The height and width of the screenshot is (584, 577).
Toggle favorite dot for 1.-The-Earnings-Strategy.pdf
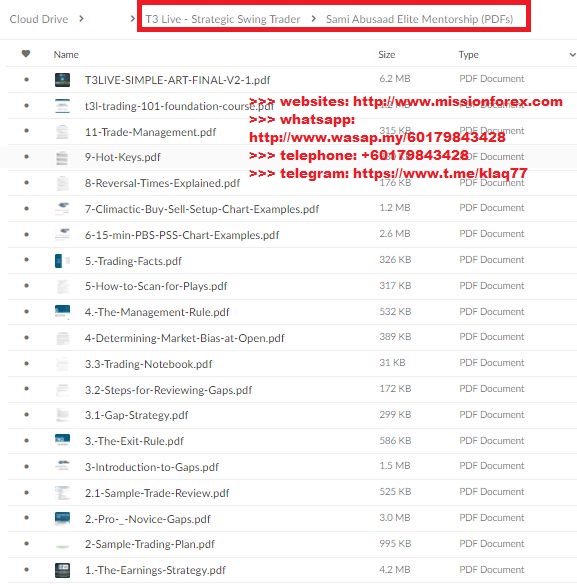tap(26, 569)
